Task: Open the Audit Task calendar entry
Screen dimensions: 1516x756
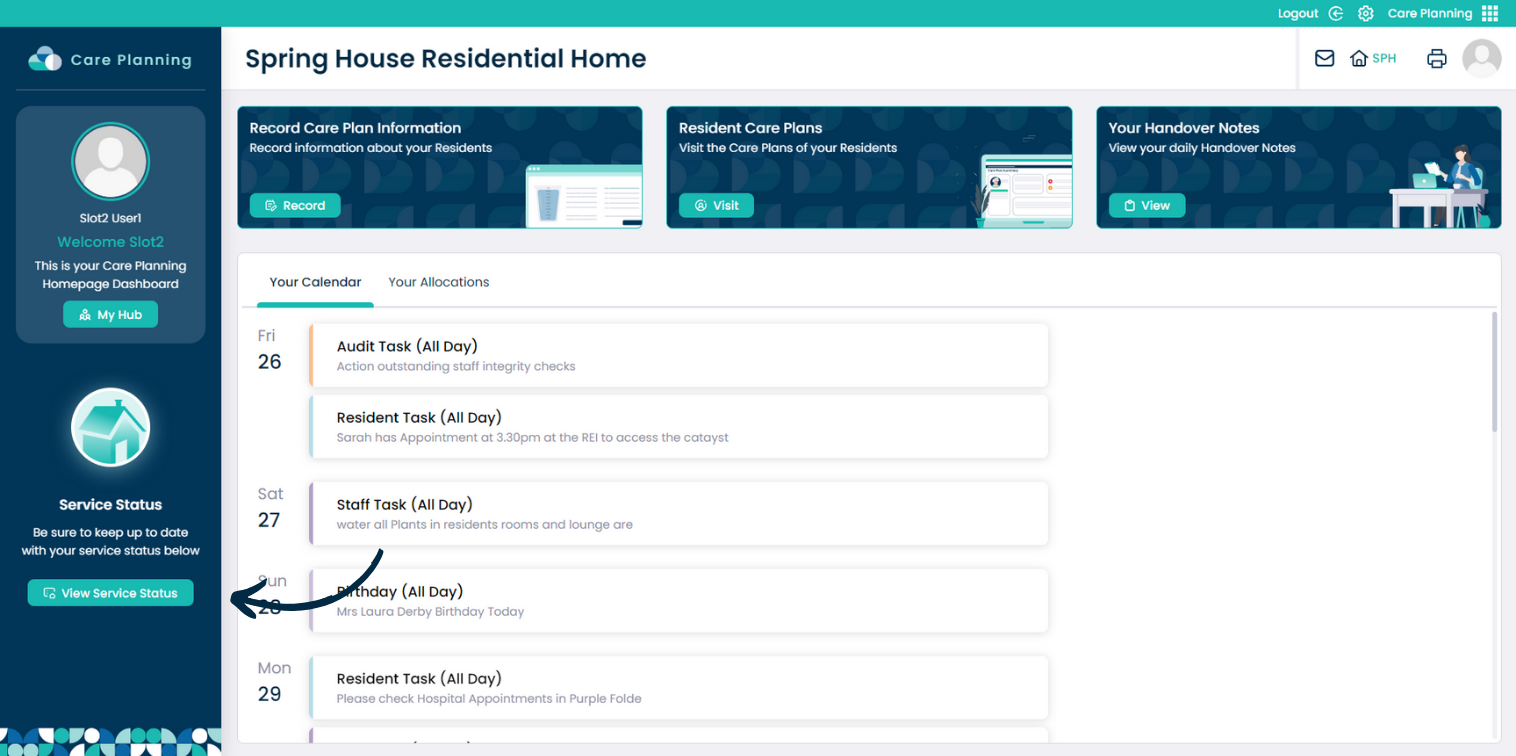Action: coord(678,355)
